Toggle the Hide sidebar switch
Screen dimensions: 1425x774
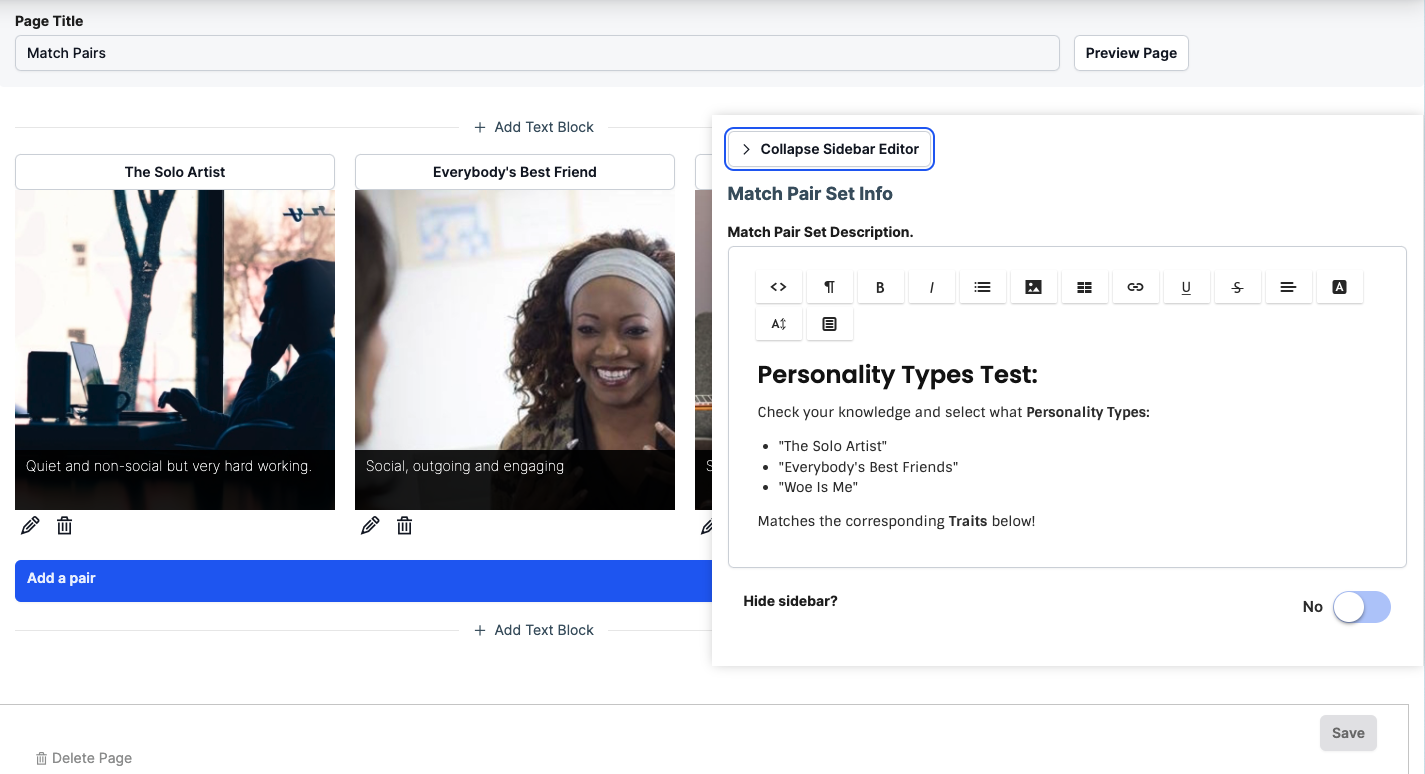(x=1361, y=607)
